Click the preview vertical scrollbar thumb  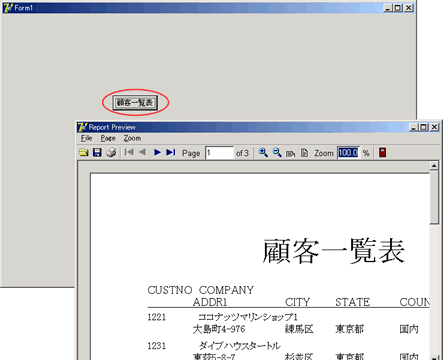point(434,197)
